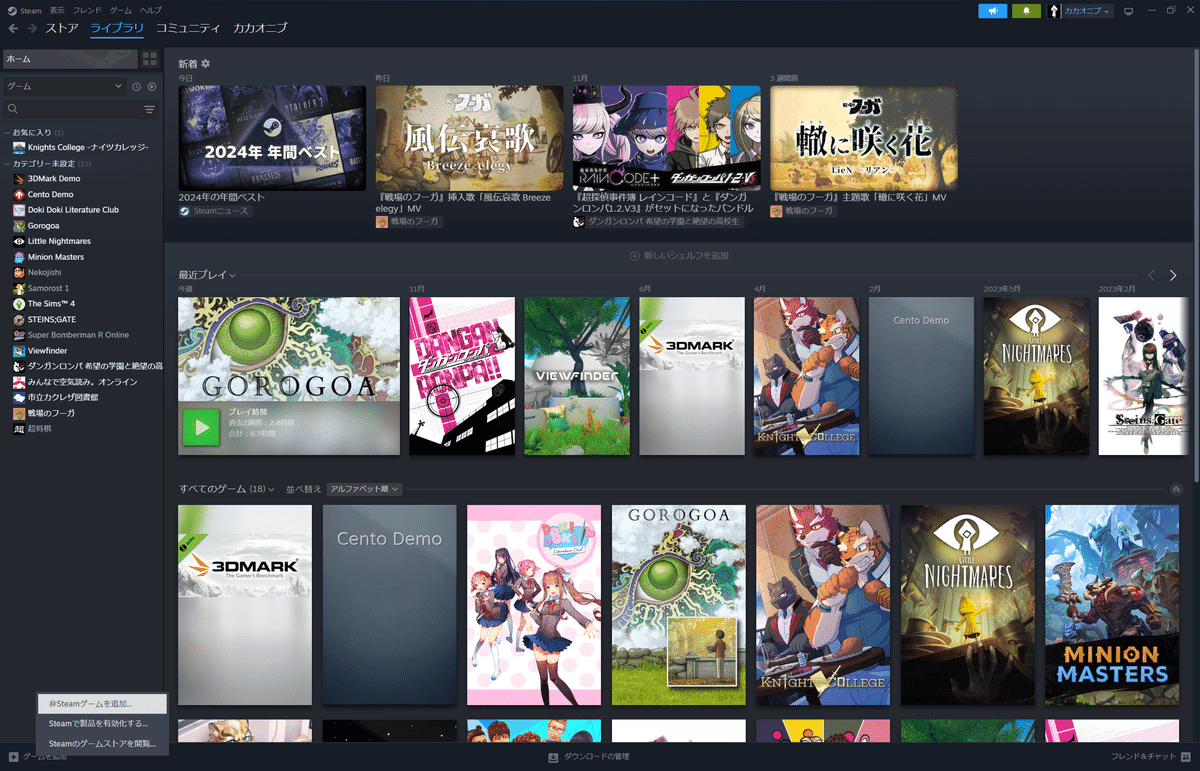This screenshot has width=1200, height=771.
Task: Choose Steamで製品を有効化する... menu entry
Action: tap(102, 723)
